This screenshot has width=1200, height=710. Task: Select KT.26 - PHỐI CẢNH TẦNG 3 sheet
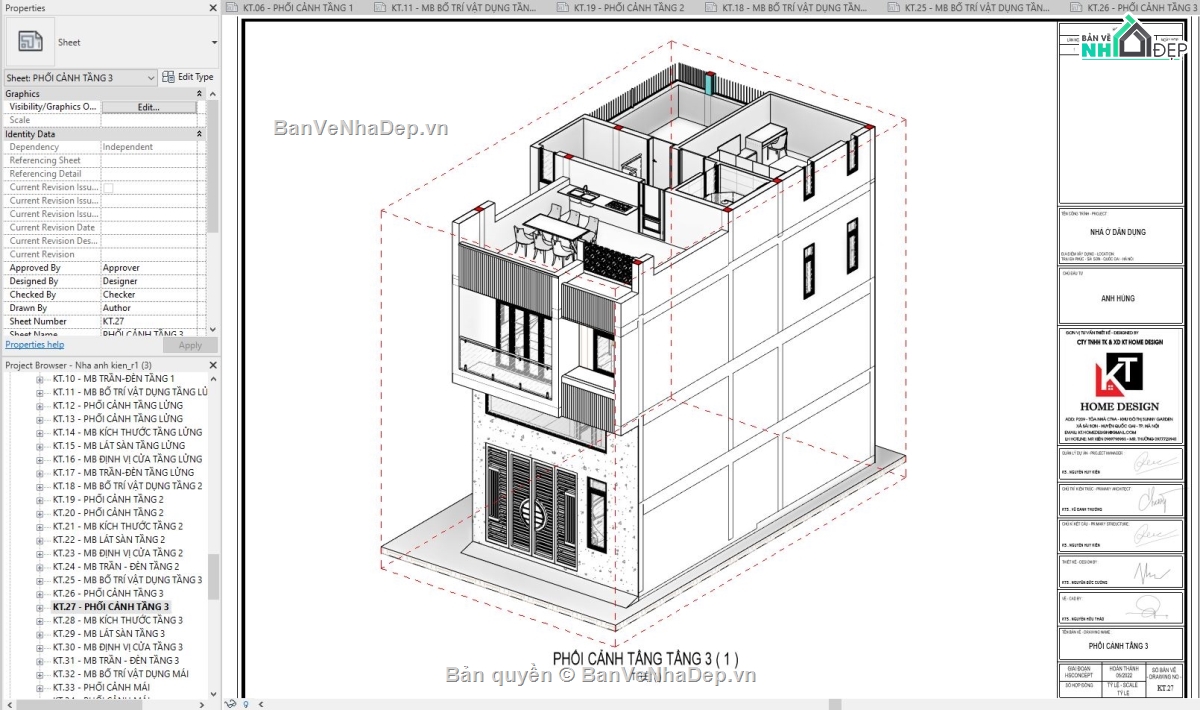tap(108, 594)
